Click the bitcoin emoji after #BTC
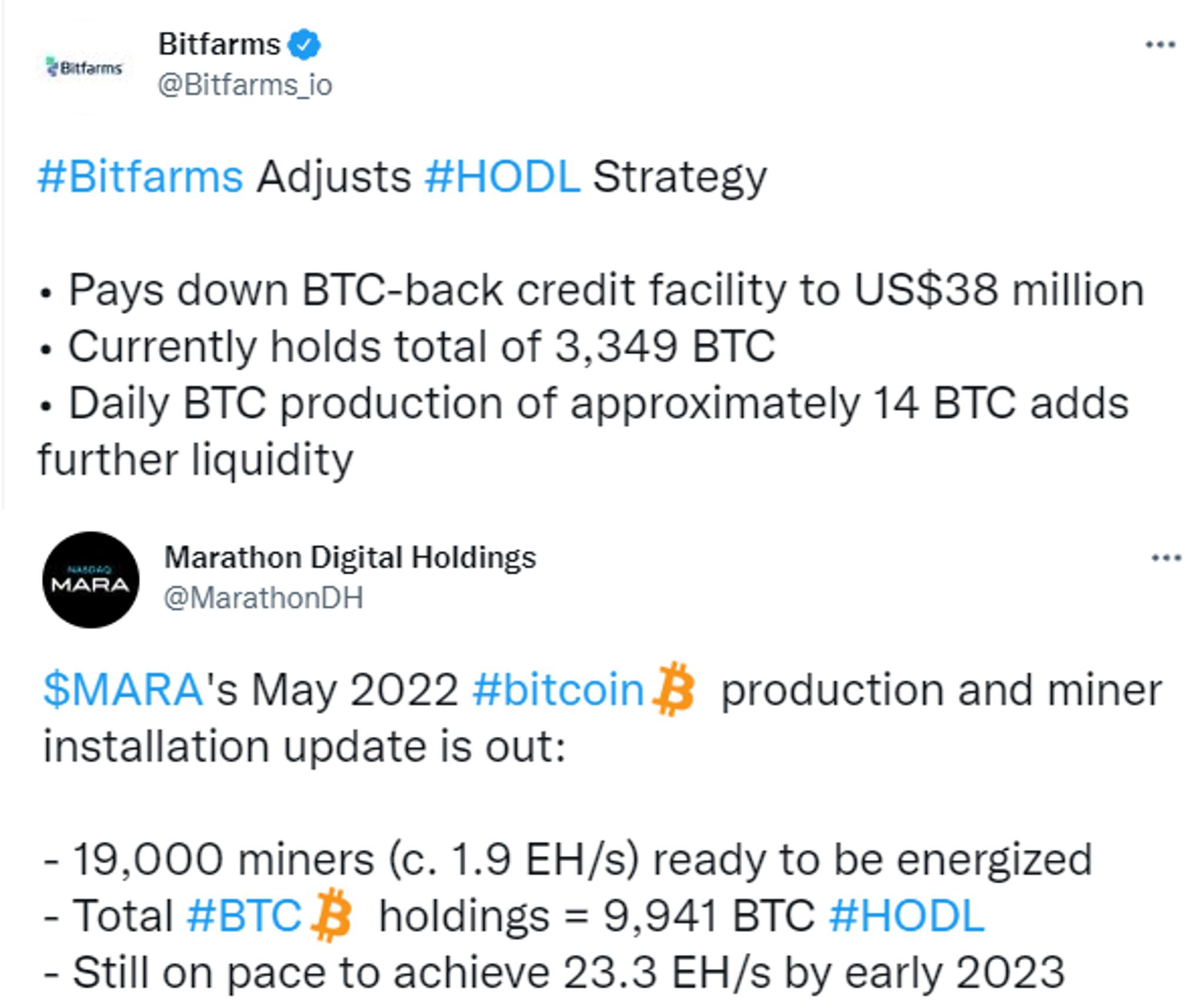This screenshot has width=1194, height=1008. click(x=331, y=915)
